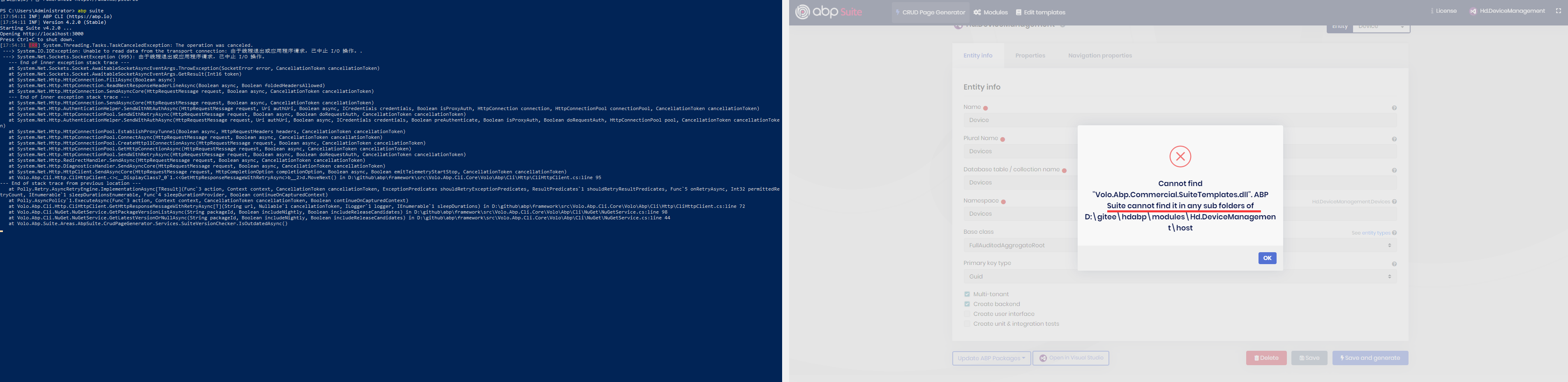Click the fullscreen toggle icon
The width and height of the screenshot is (1568, 382).
(x=1558, y=11)
